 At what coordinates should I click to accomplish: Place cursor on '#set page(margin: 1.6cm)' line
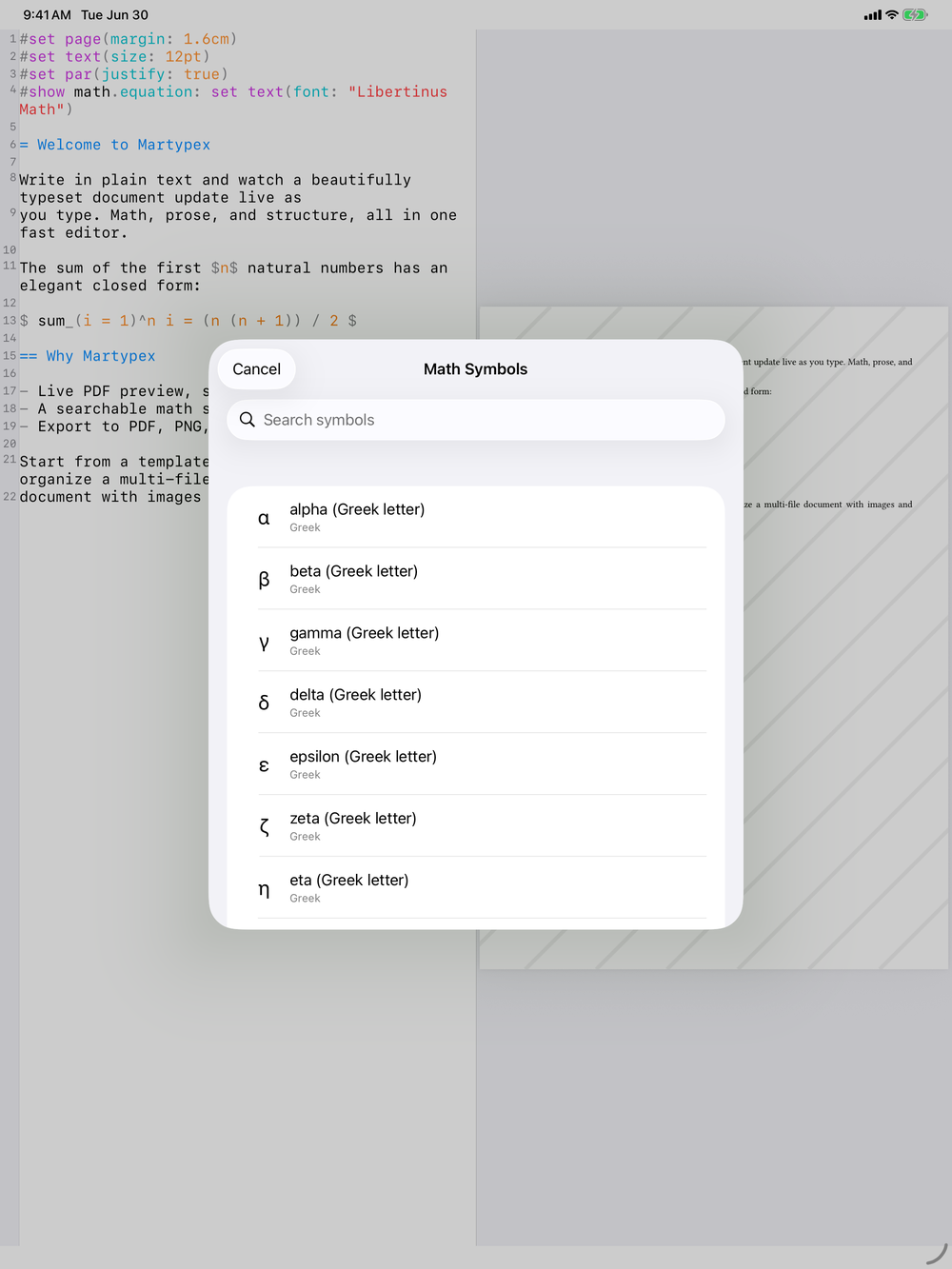[x=128, y=39]
